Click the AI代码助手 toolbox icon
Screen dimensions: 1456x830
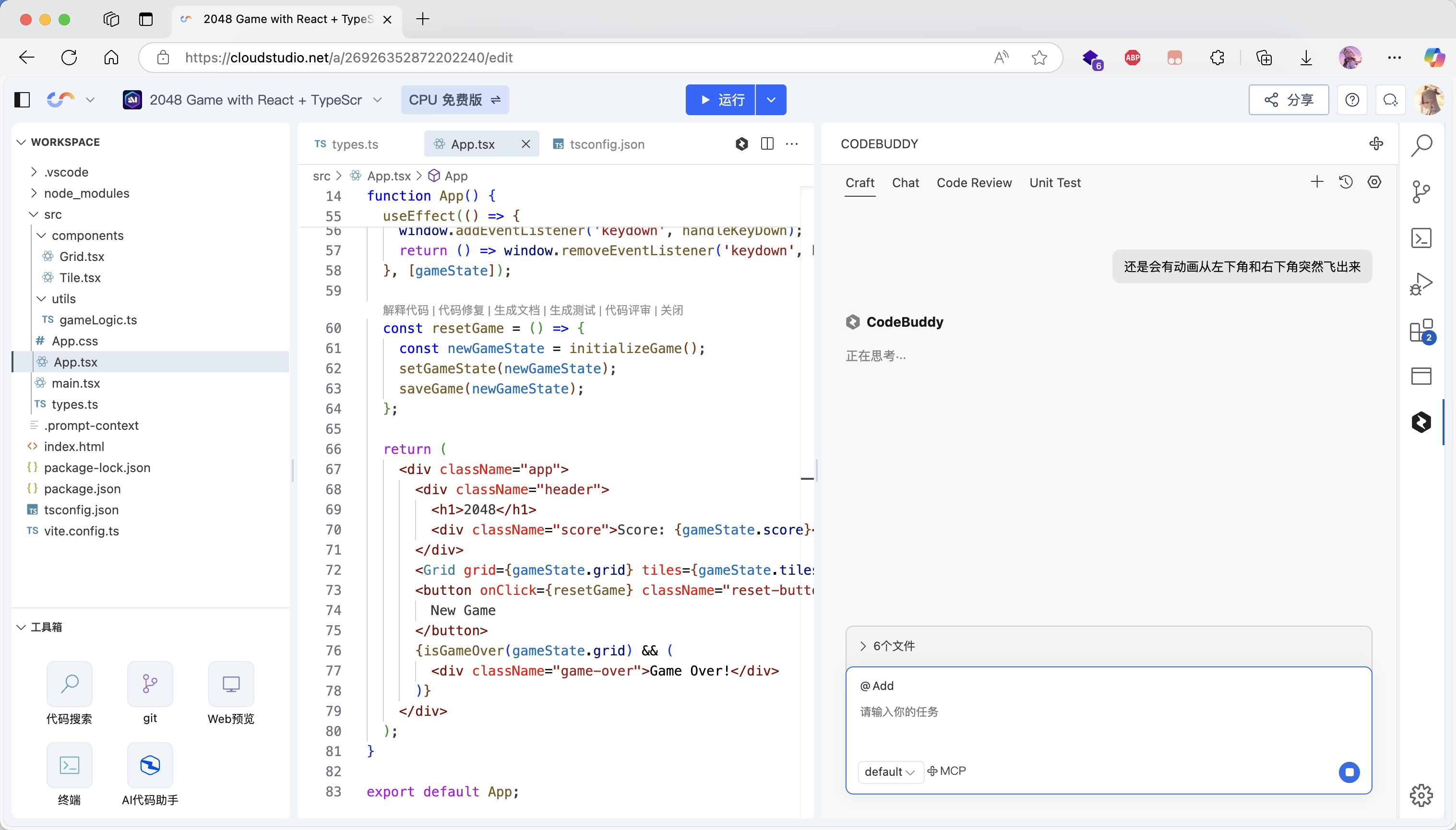coord(150,765)
